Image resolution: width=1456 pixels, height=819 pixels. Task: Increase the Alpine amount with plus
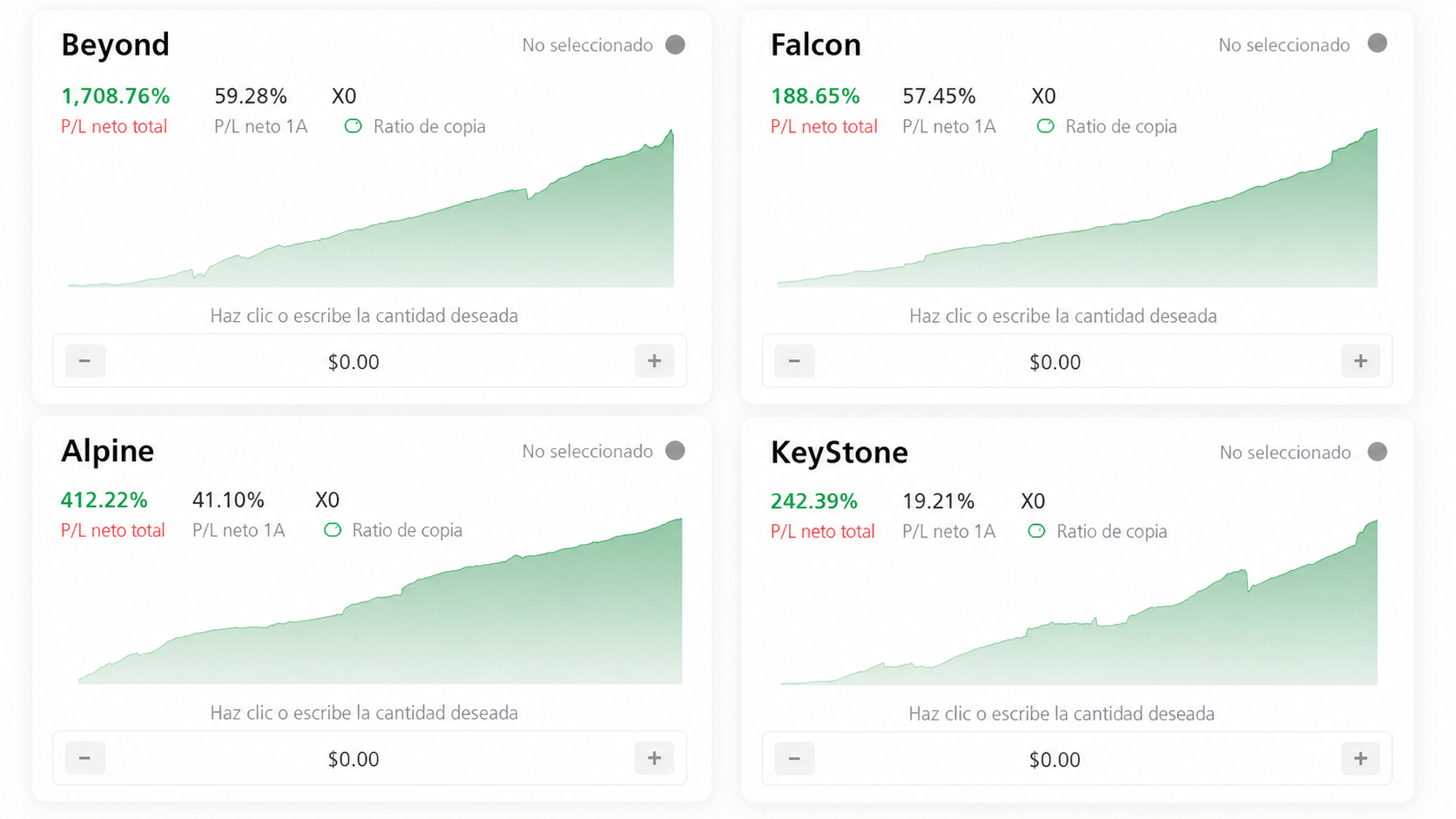tap(654, 758)
